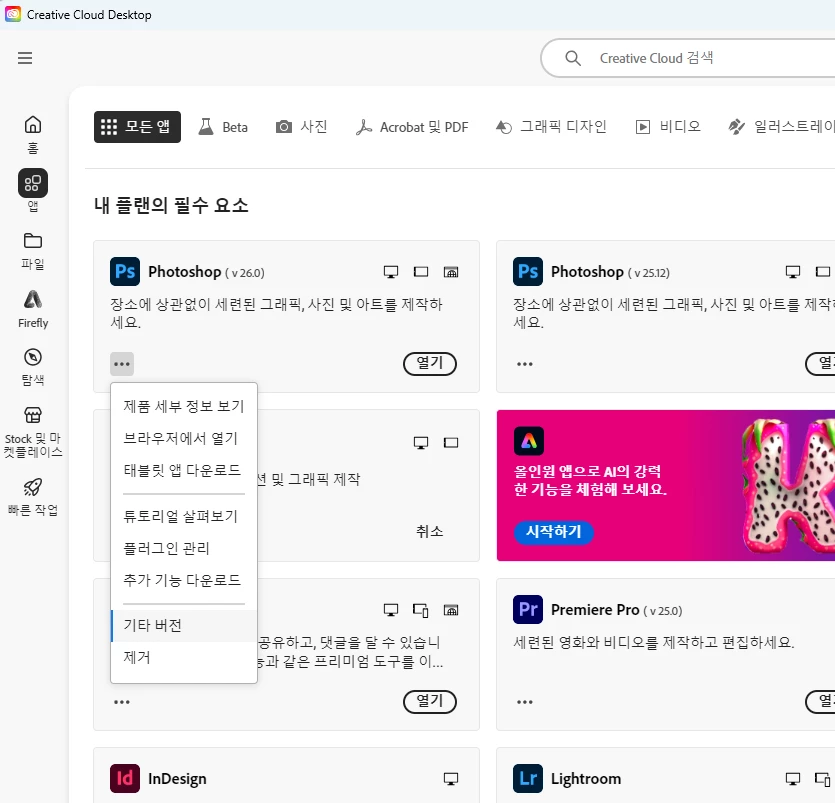
Task: Open the hamburger navigation menu
Action: coord(25,58)
